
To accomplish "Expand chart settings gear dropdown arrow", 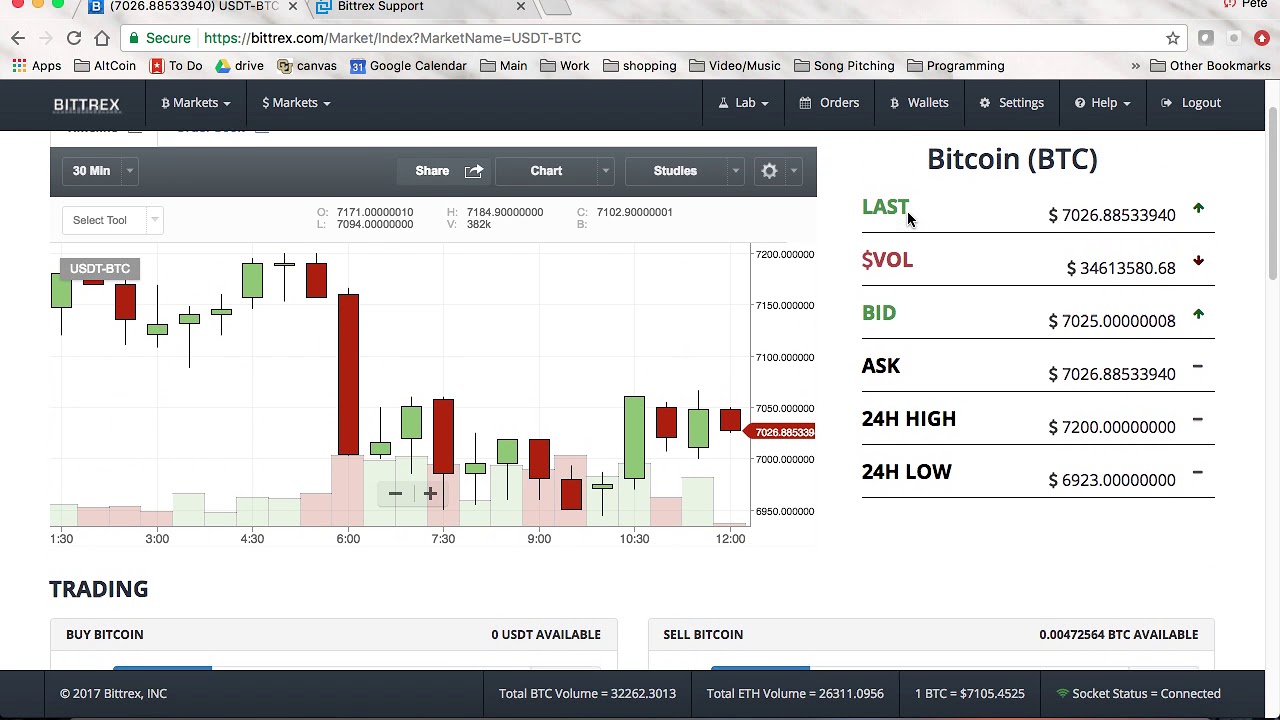I will point(793,171).
